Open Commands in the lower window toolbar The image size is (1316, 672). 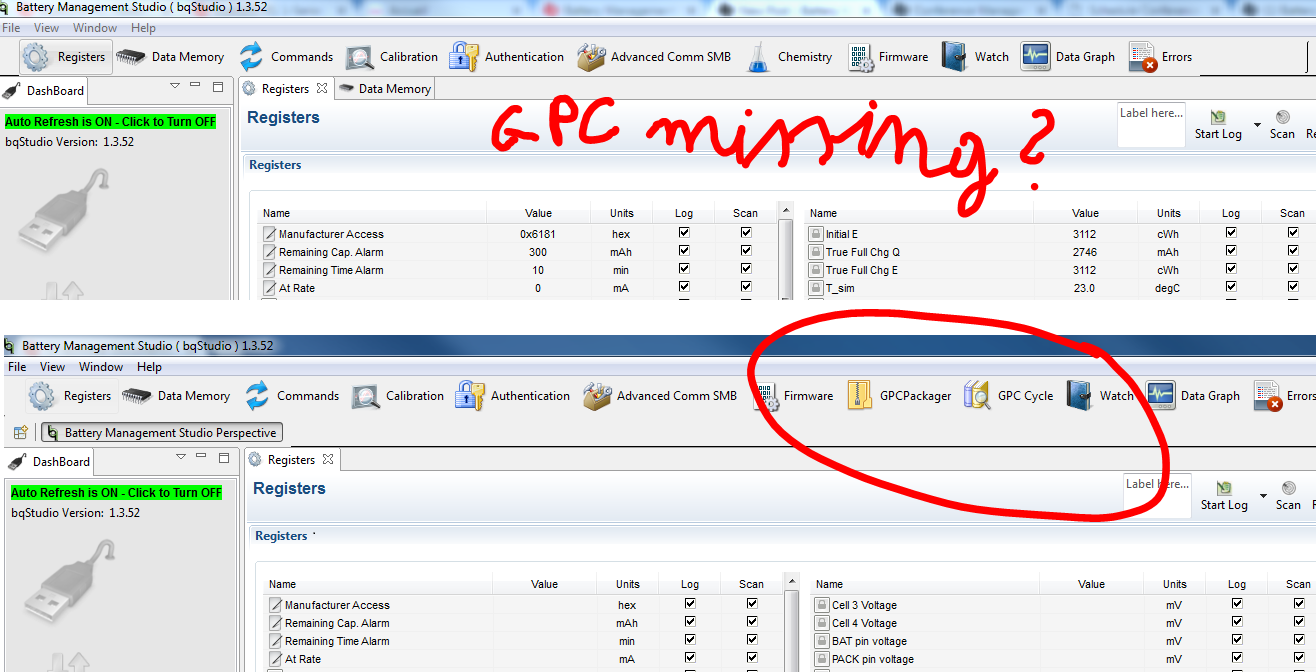click(x=292, y=396)
